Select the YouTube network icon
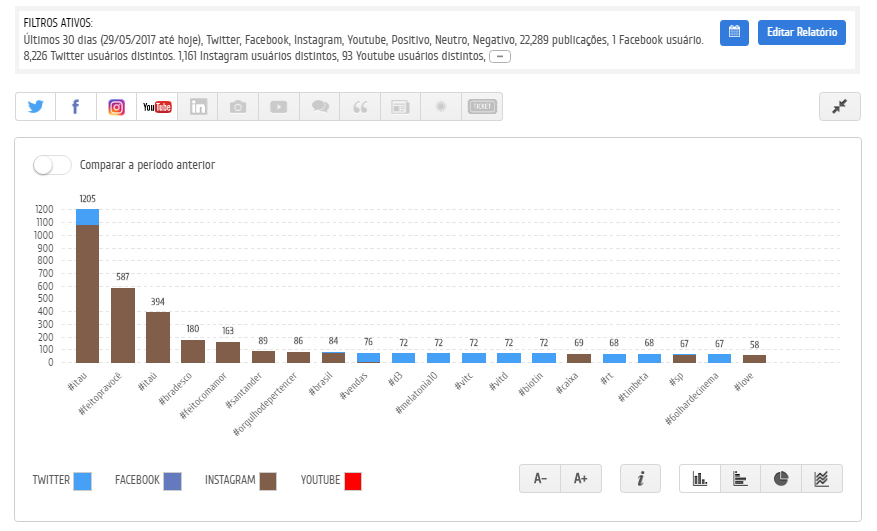The width and height of the screenshot is (877, 531). 157,106
